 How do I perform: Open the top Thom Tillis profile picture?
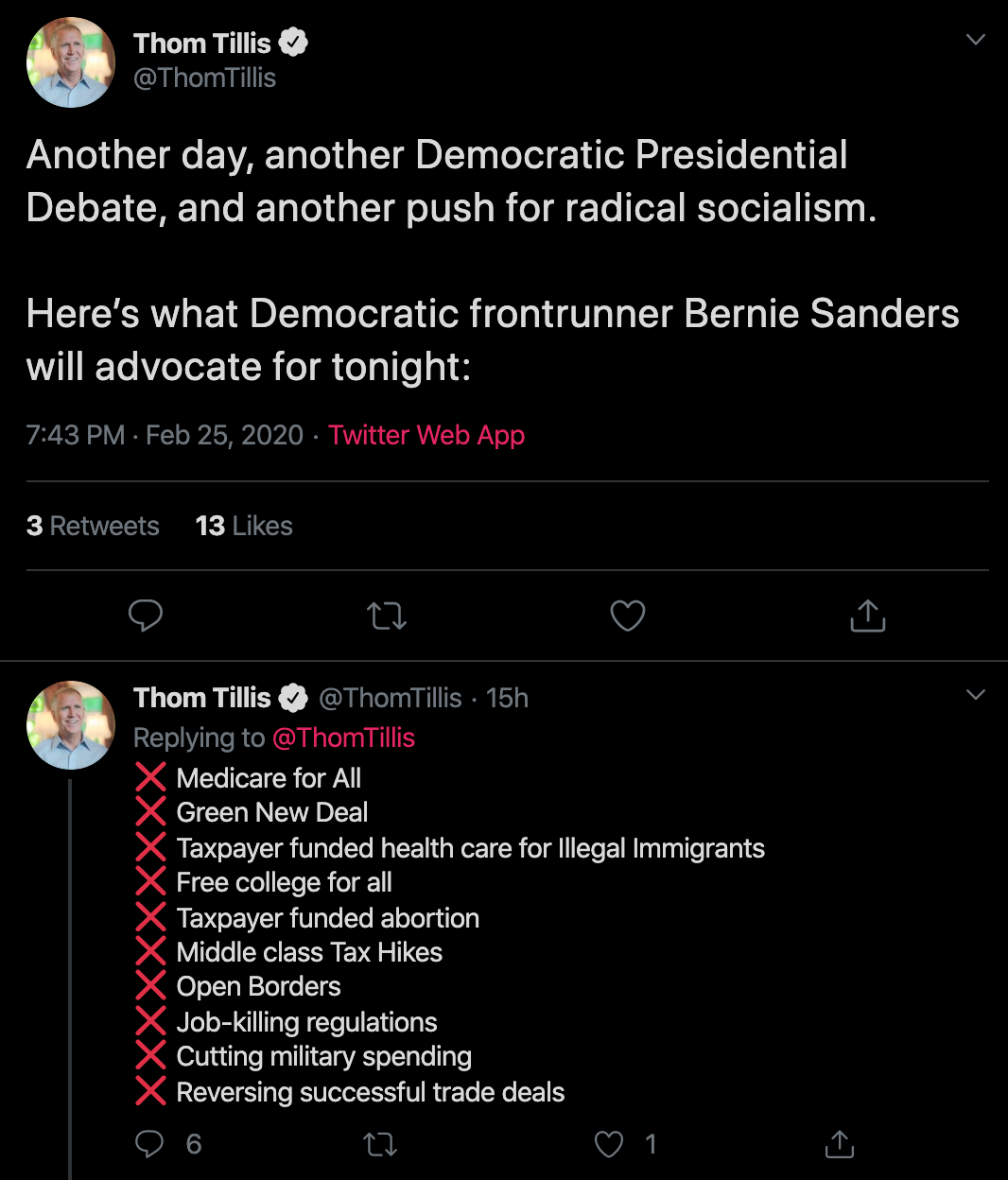click(71, 62)
